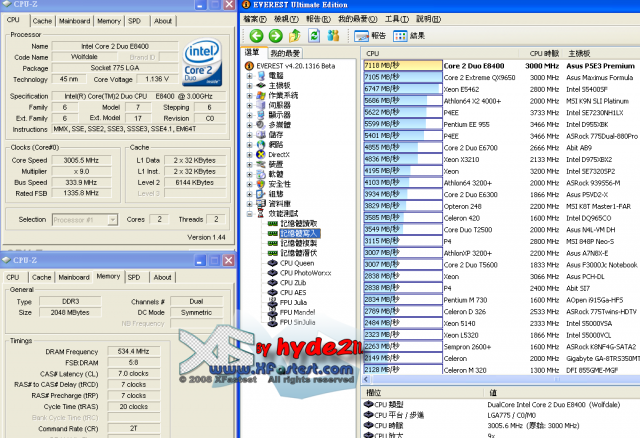Click the green Back arrow in EVEREST toolbar

pos(256,36)
